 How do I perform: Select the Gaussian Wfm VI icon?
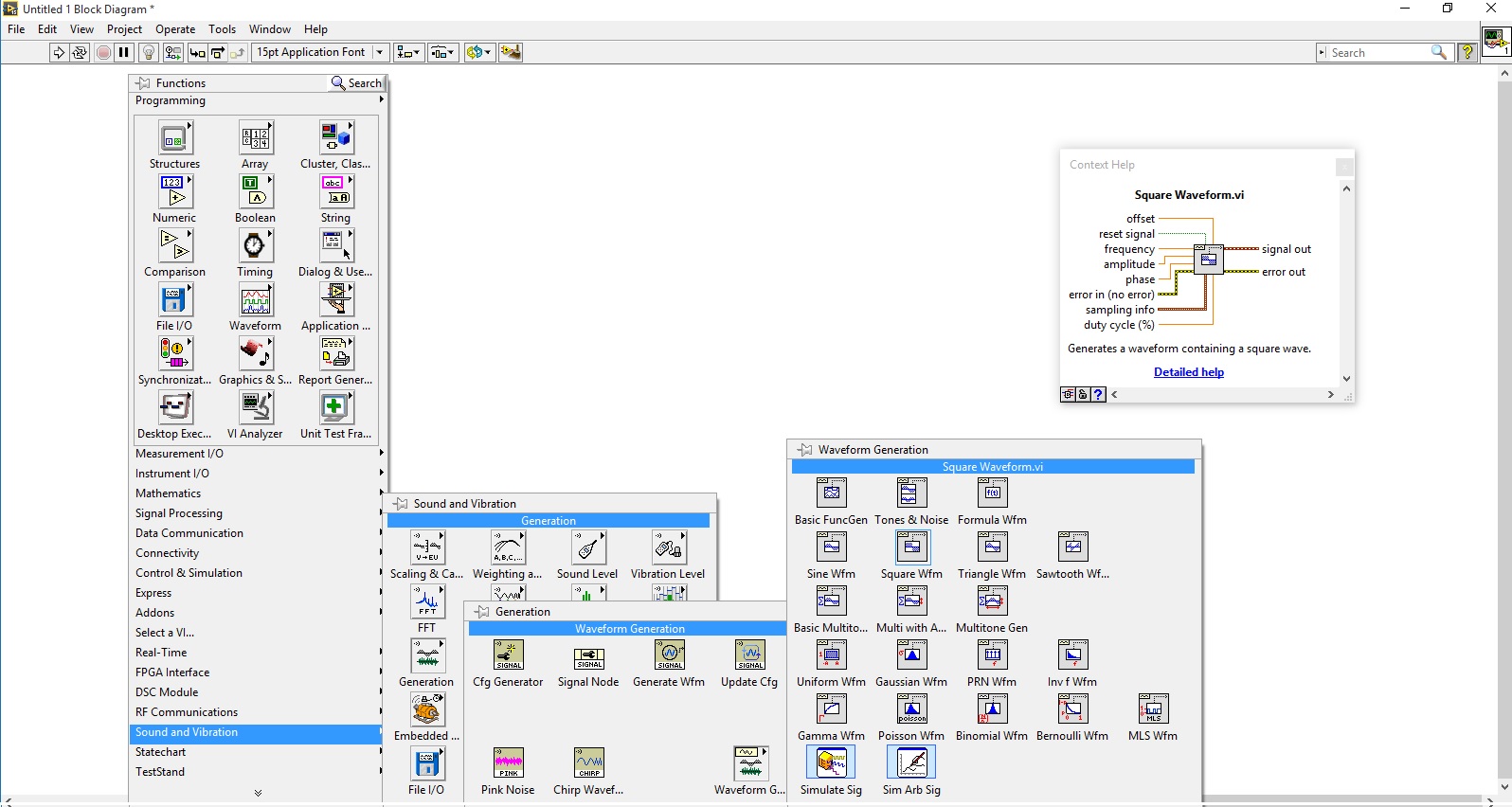tap(911, 655)
